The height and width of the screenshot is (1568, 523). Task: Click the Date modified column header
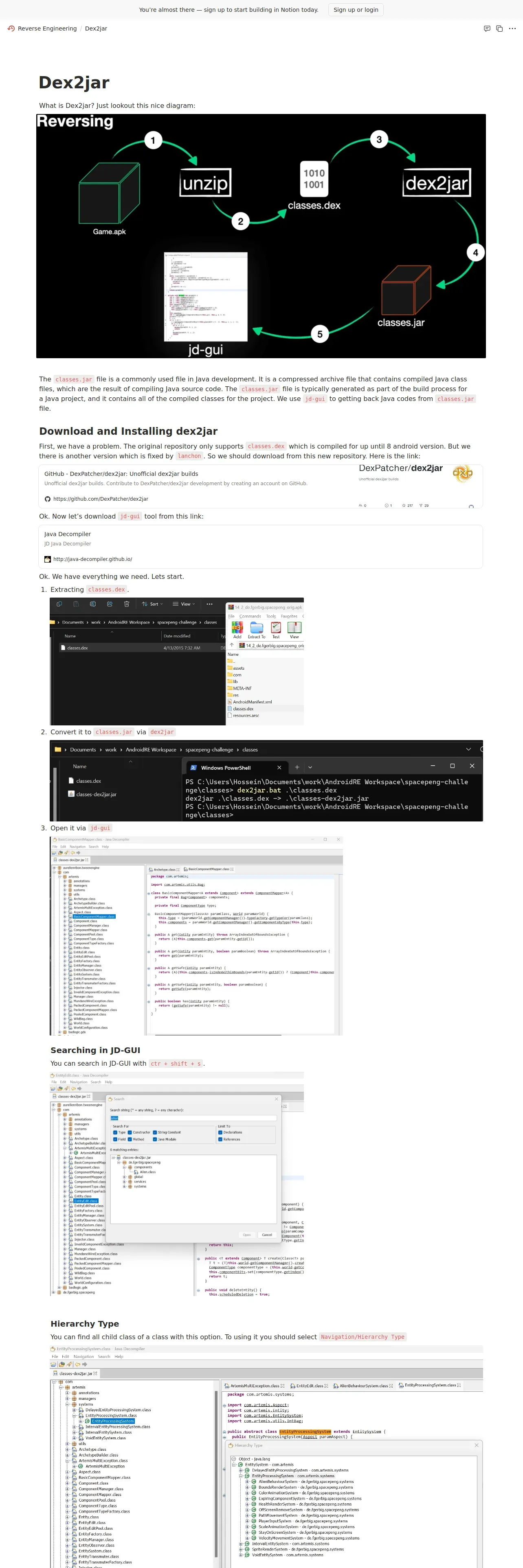pos(177,635)
